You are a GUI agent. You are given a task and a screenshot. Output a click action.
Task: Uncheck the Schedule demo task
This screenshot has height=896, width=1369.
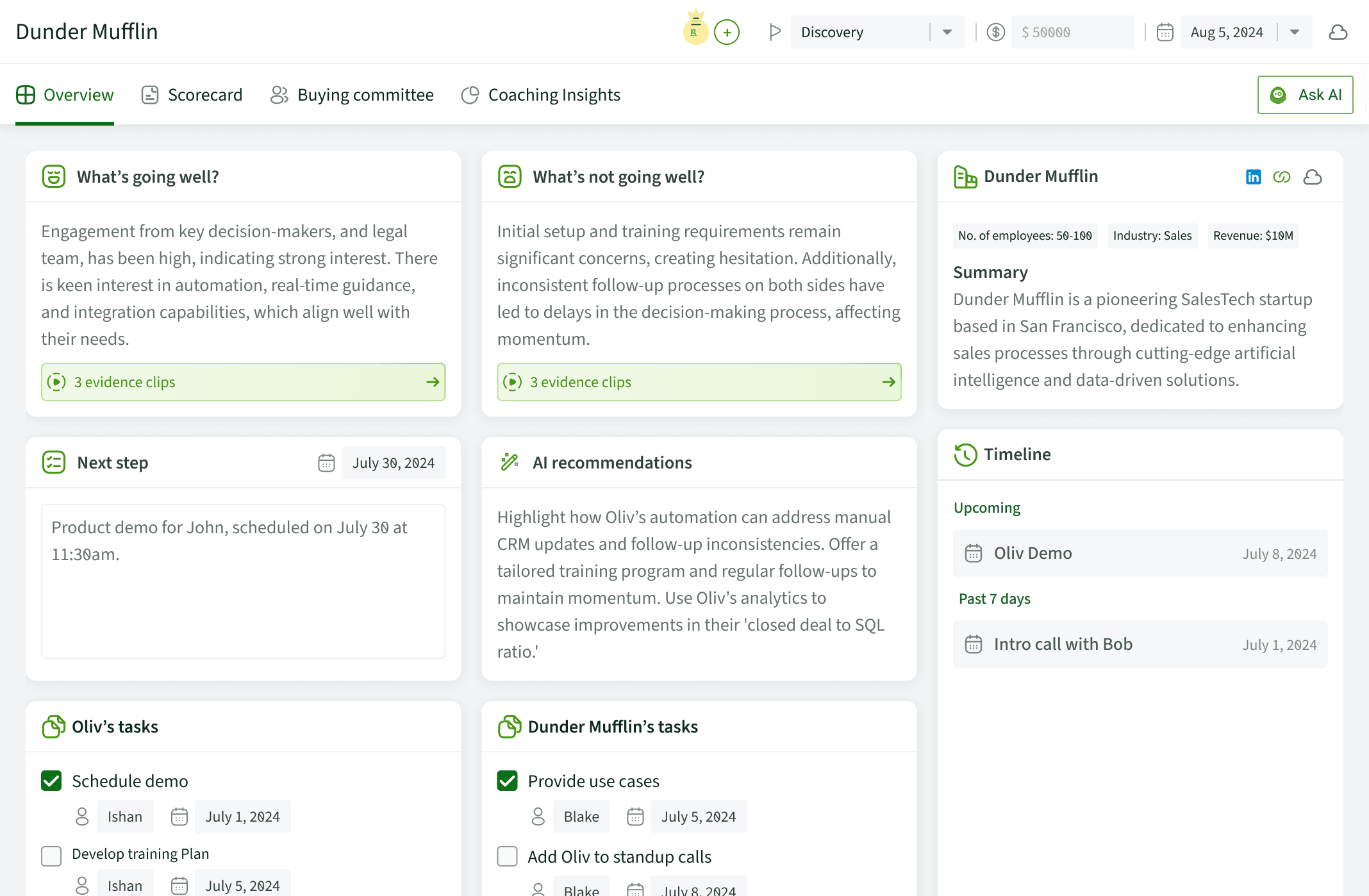[x=51, y=781]
